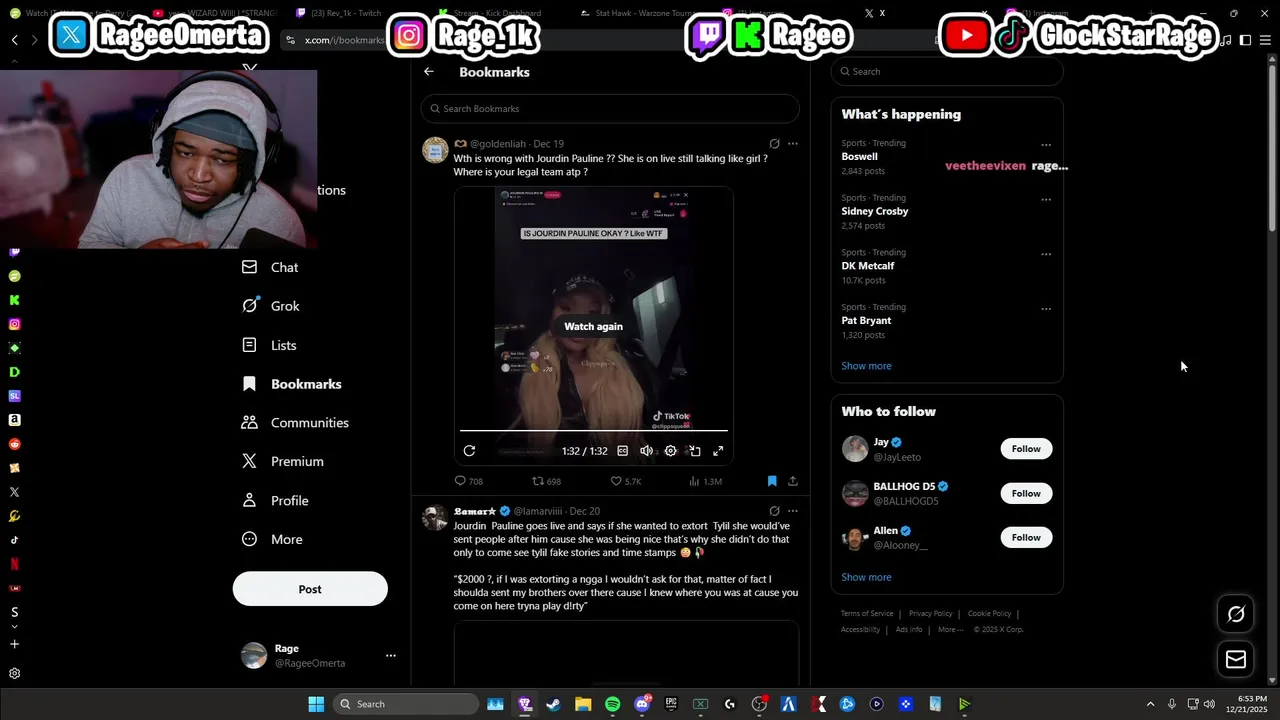Open Spotify from the Windows taskbar

[612, 704]
